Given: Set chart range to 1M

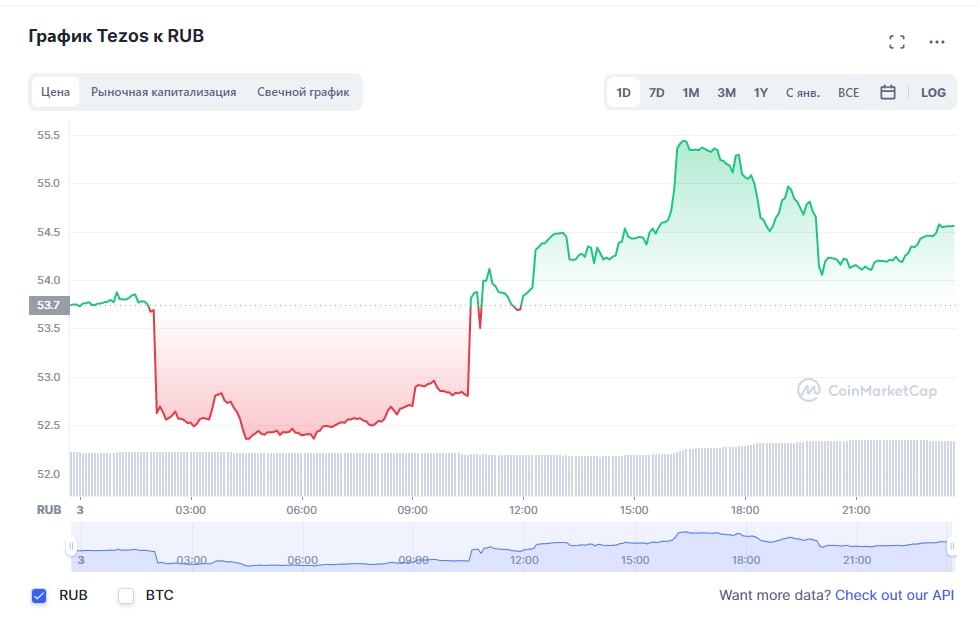Looking at the screenshot, I should click(x=691, y=92).
